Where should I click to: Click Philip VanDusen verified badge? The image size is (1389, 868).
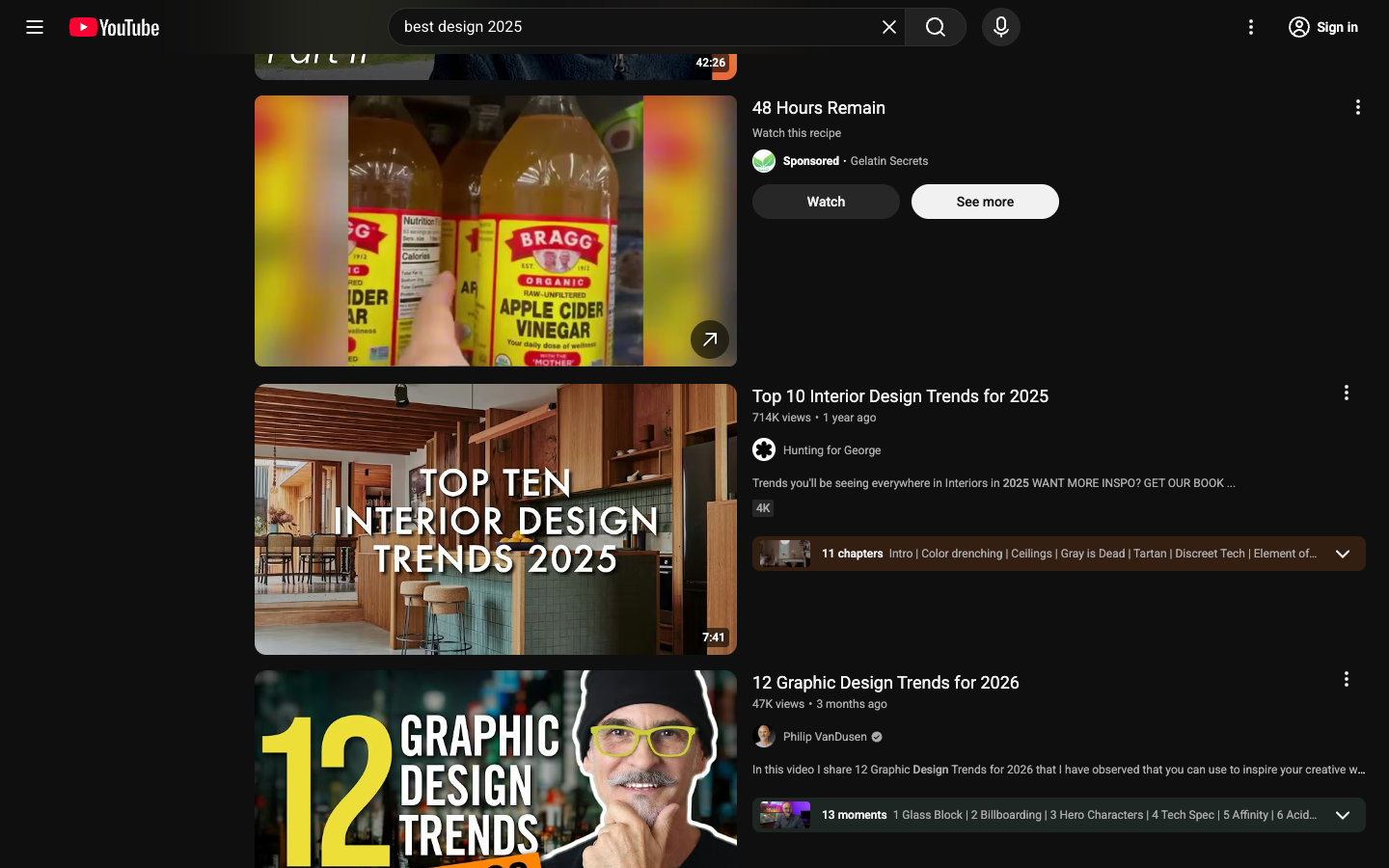click(877, 737)
